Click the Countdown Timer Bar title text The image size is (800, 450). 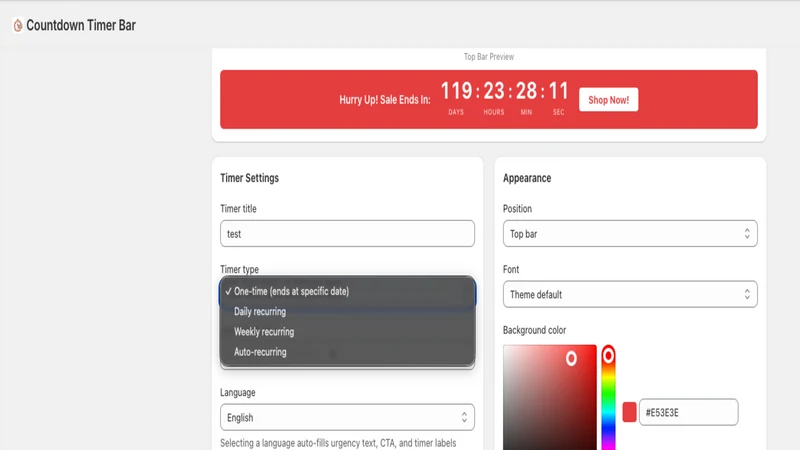pyautogui.click(x=81, y=25)
